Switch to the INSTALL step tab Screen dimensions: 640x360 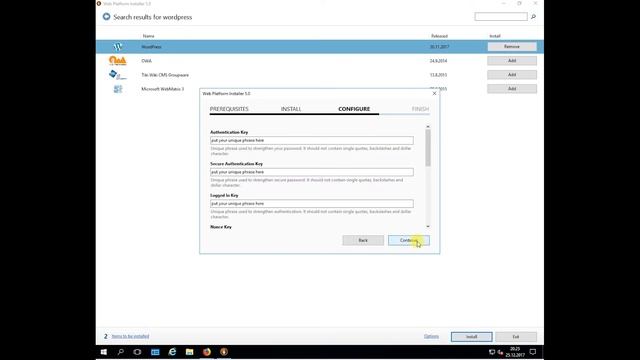(291, 109)
